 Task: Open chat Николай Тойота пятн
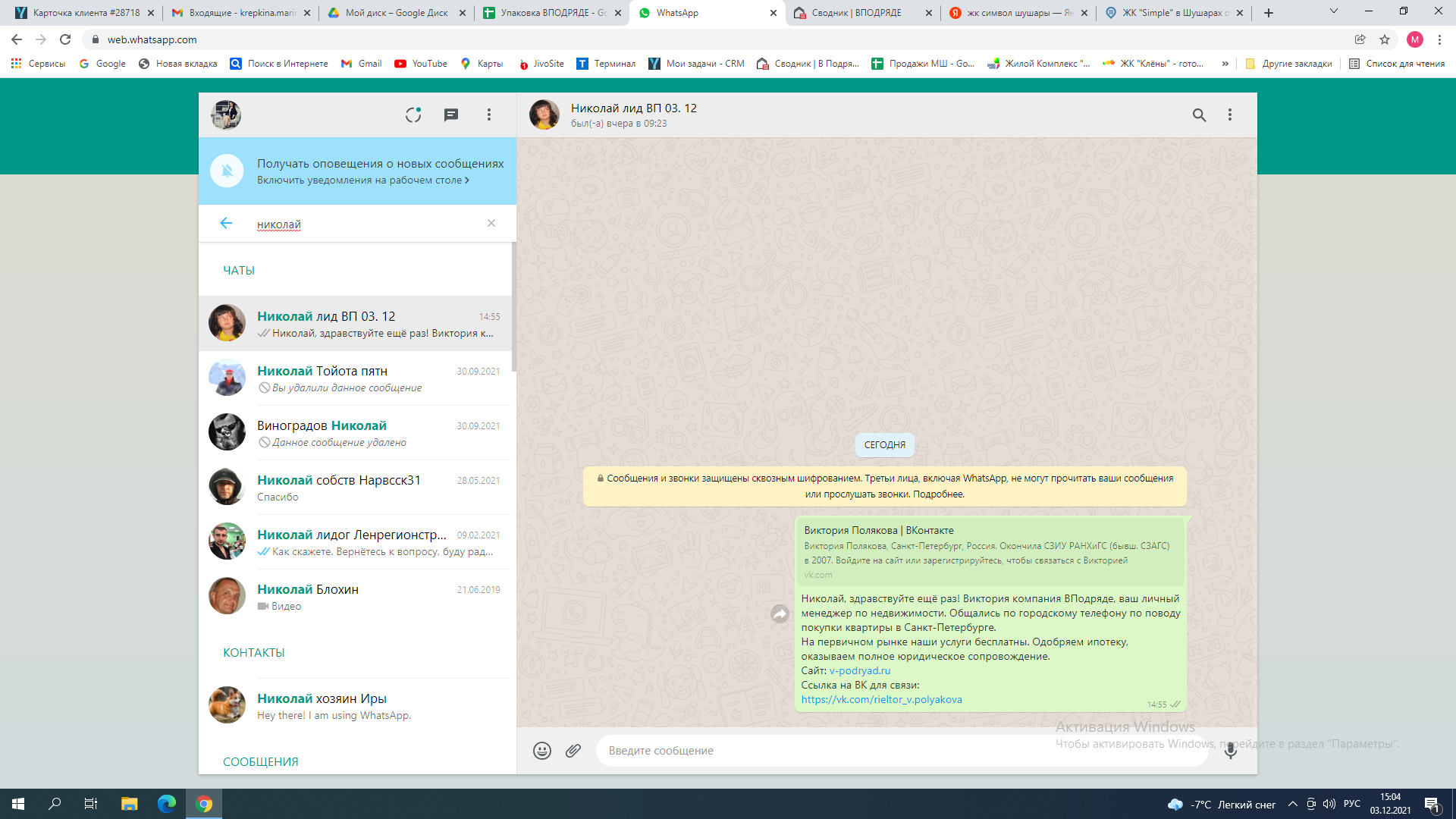pyautogui.click(x=356, y=378)
